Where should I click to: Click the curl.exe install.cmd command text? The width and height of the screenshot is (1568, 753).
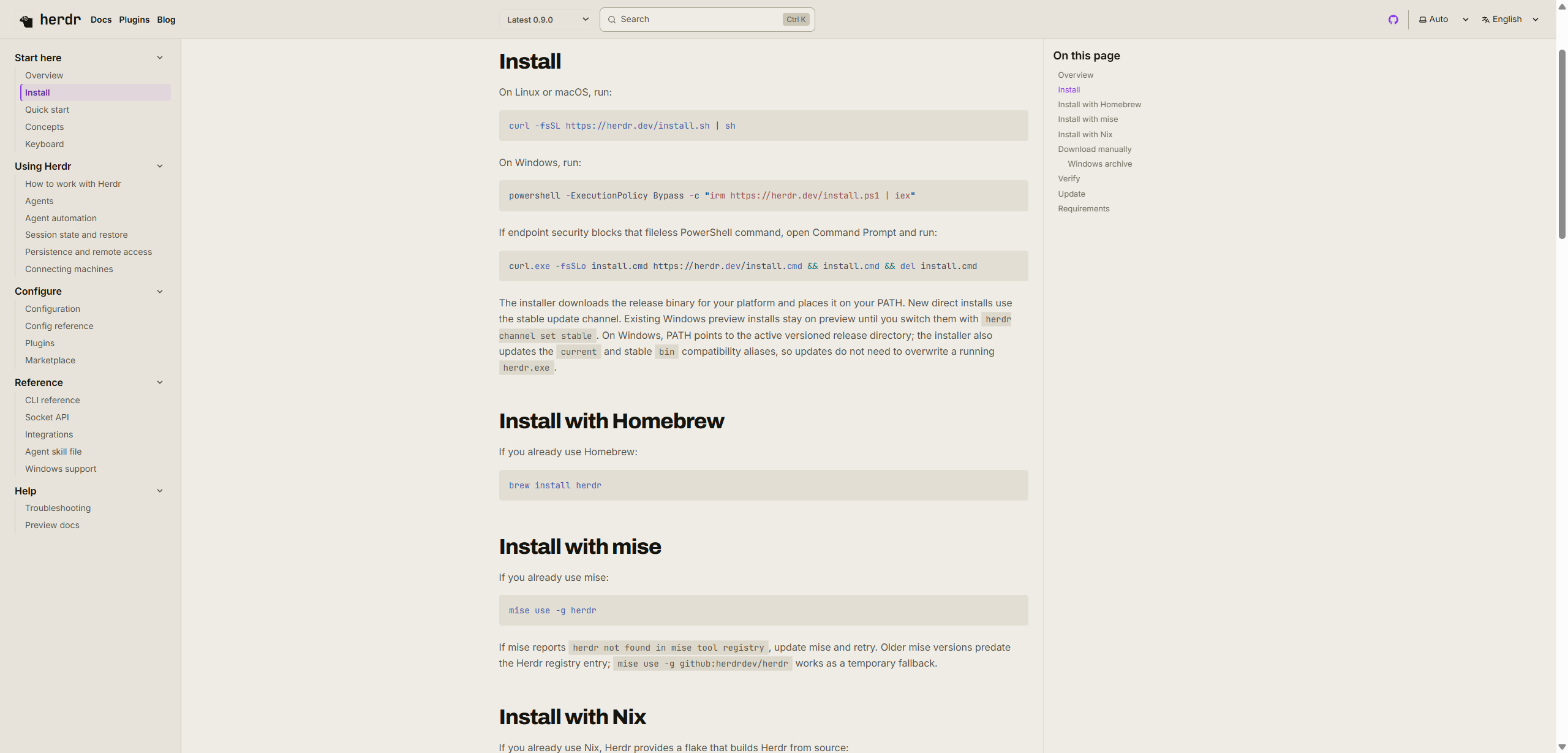(x=743, y=266)
